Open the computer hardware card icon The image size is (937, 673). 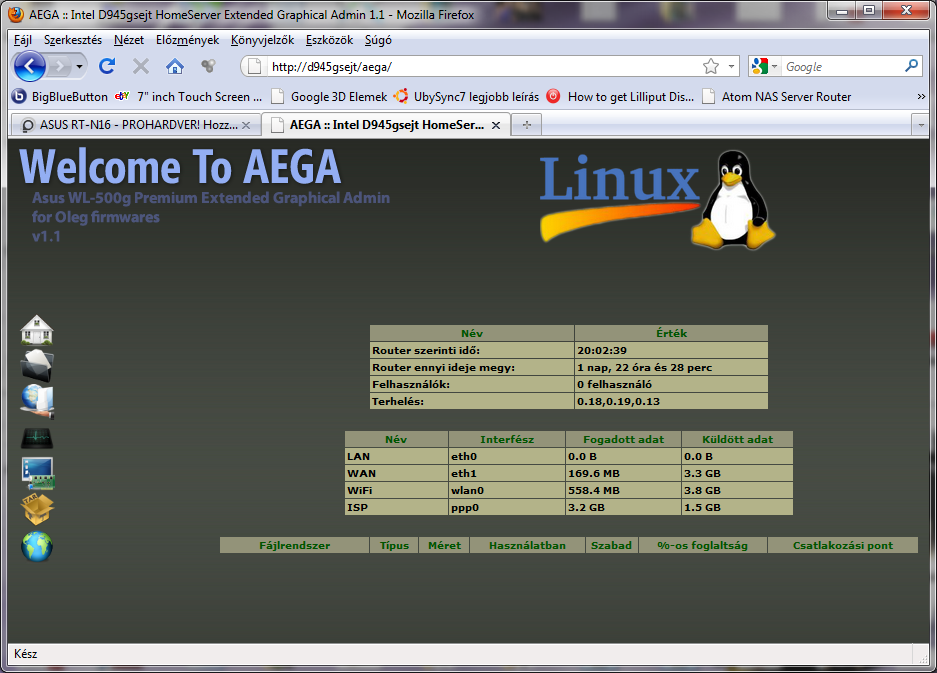[38, 473]
